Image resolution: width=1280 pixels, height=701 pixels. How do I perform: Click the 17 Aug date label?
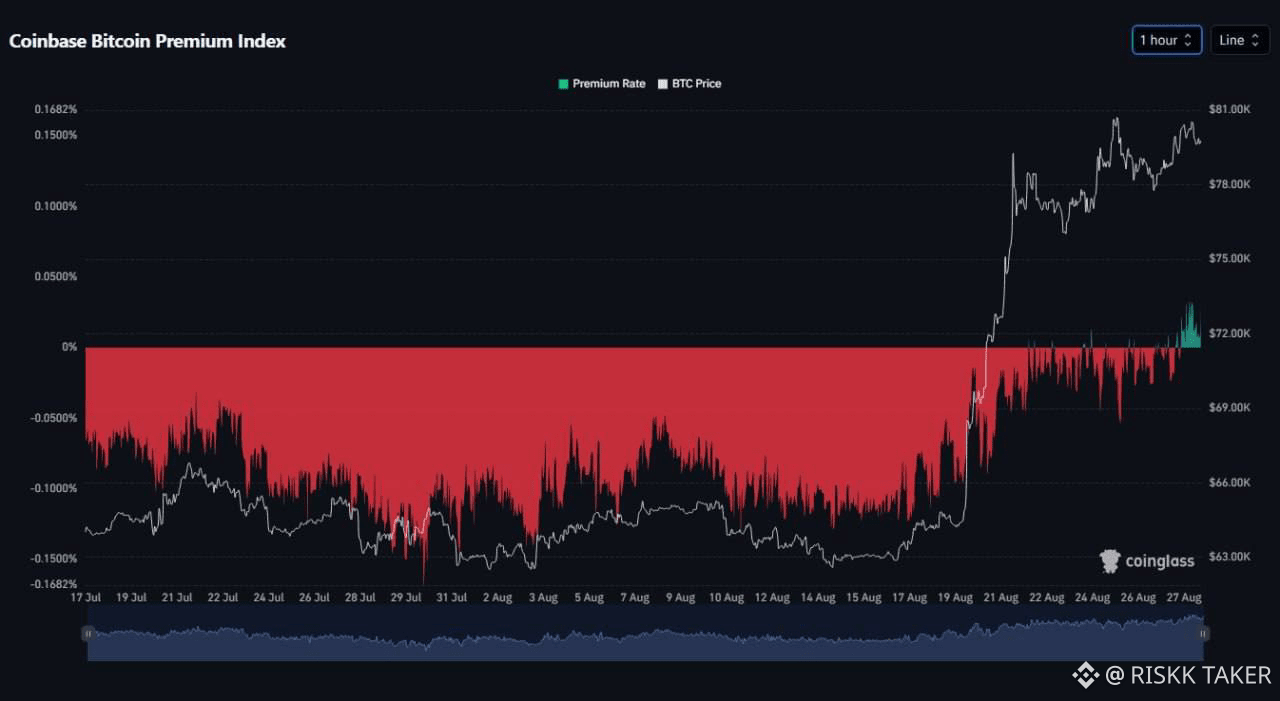tap(909, 598)
